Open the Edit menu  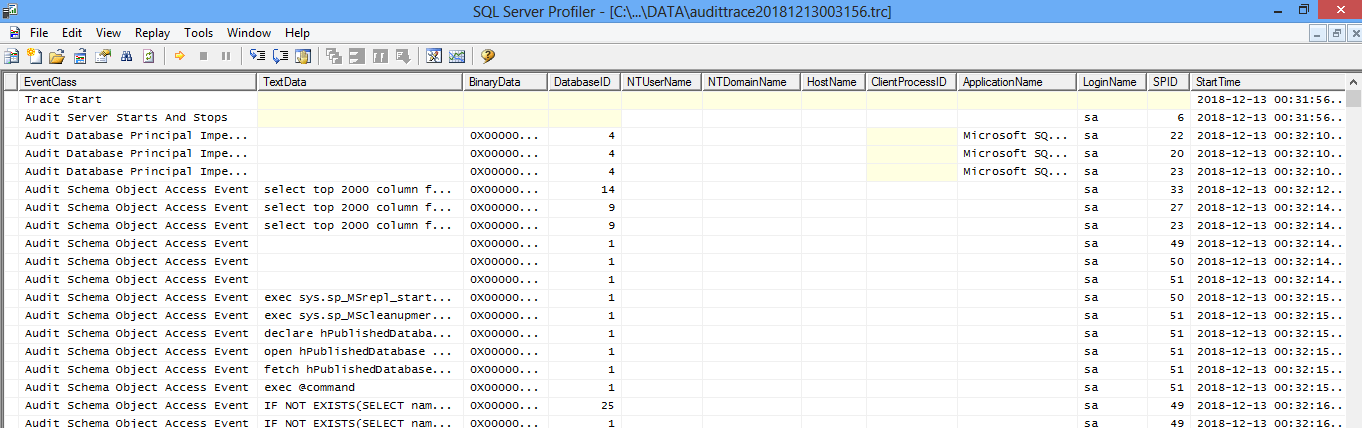click(72, 33)
